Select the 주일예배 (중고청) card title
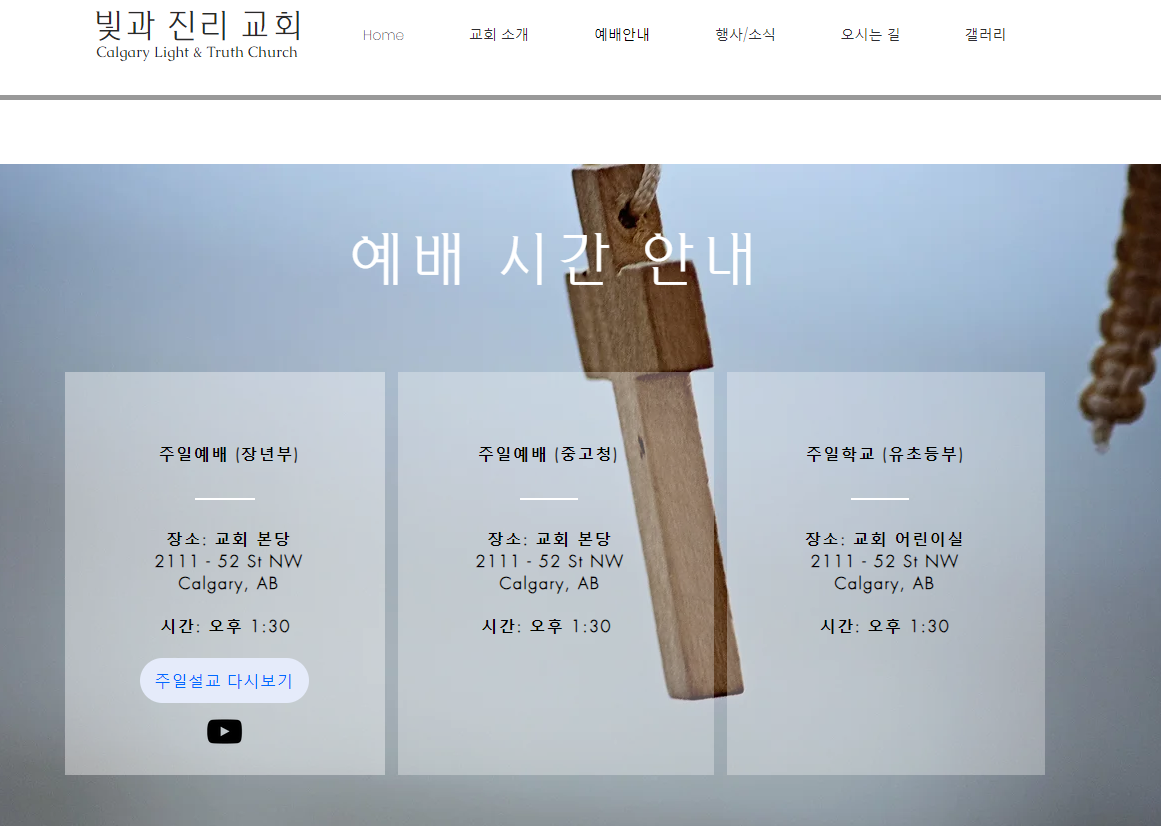Viewport: 1161px width, 826px height. point(548,454)
